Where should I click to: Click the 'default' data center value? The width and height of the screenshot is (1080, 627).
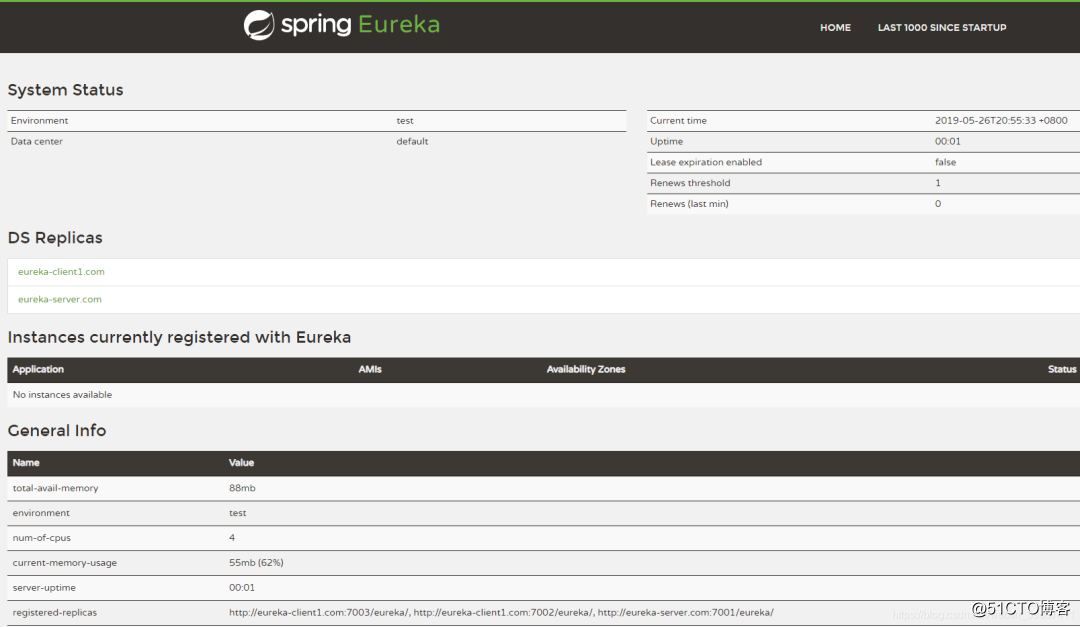[412, 141]
